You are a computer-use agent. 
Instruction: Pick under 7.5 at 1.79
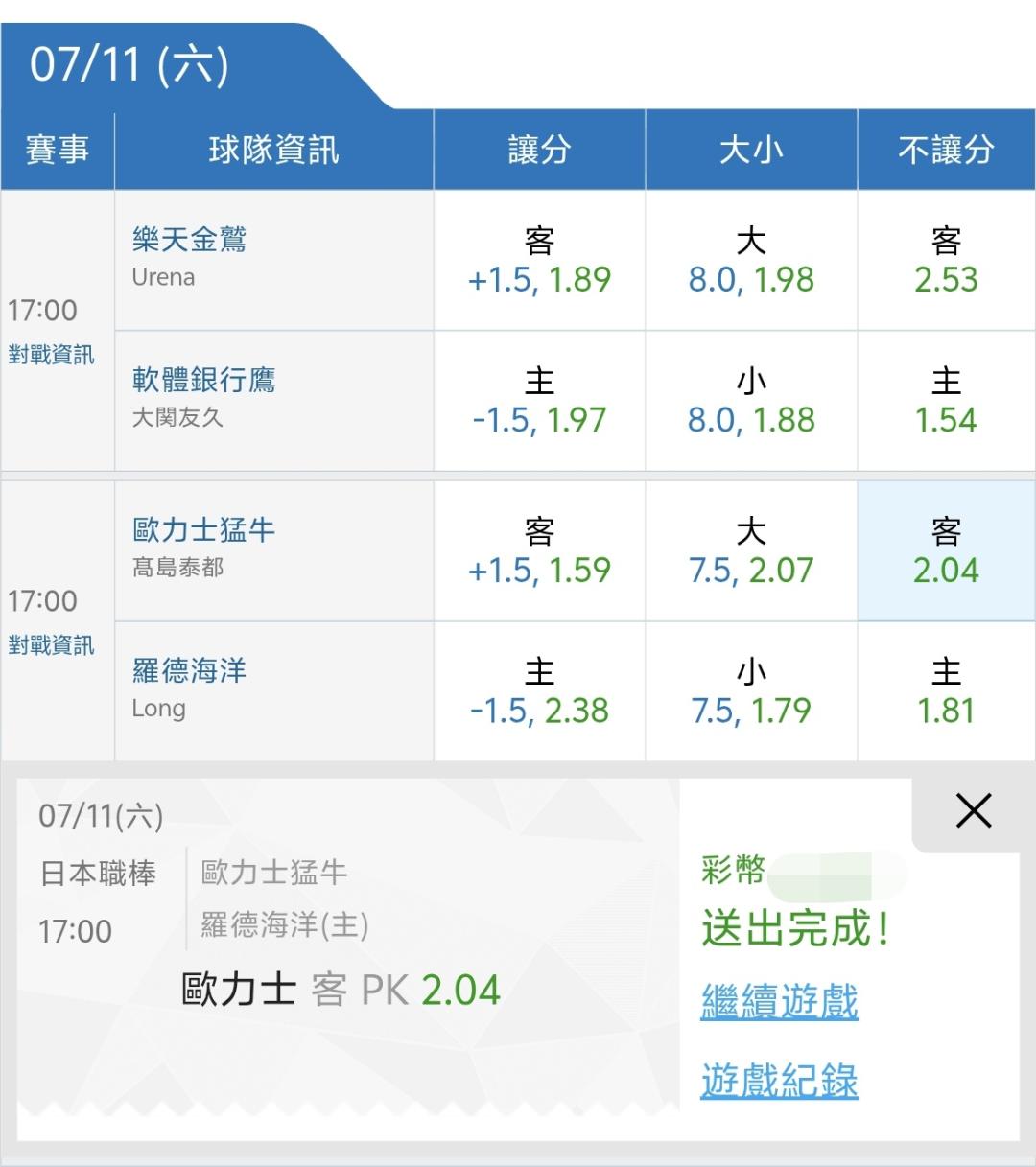pyautogui.click(x=751, y=691)
